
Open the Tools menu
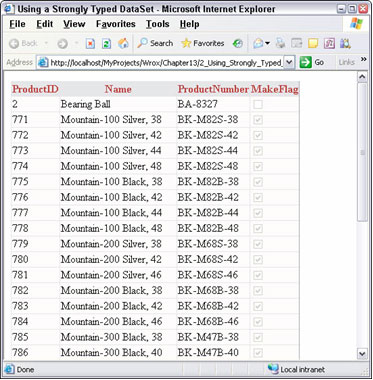pyautogui.click(x=158, y=24)
